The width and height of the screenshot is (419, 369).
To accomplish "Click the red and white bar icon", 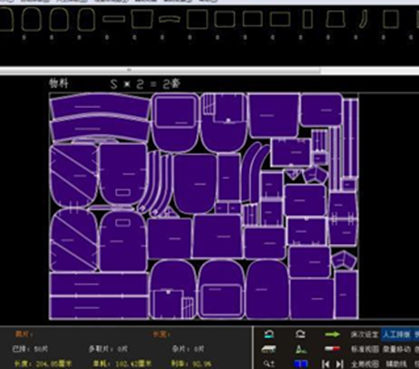I will coord(332,349).
